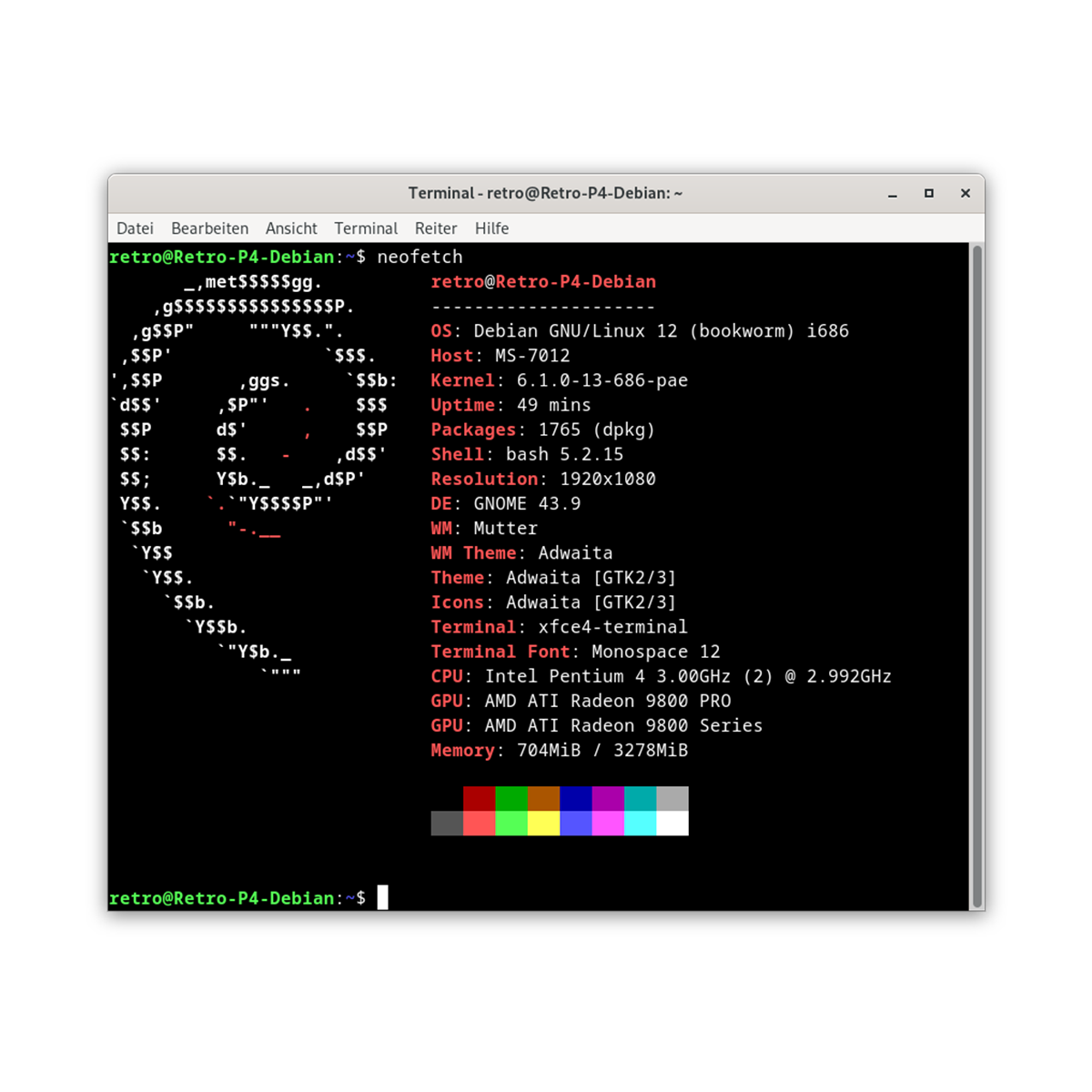This screenshot has width=1092, height=1092.
Task: Maximize the terminal window
Action: click(929, 194)
